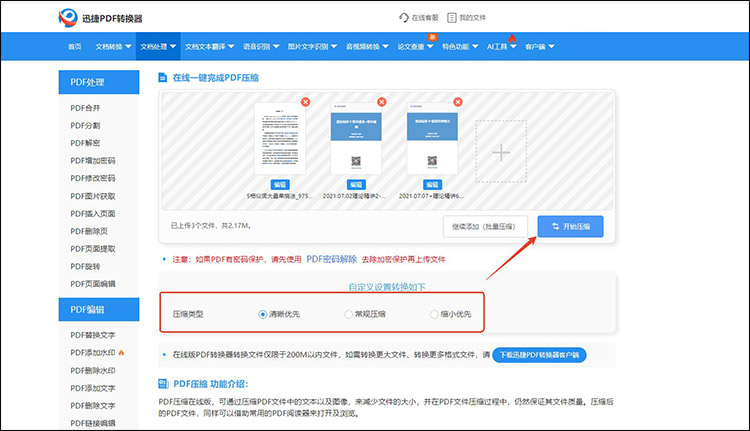Select PDF添加水印 in the sidebar
This screenshot has height=431, width=750.
coord(93,353)
